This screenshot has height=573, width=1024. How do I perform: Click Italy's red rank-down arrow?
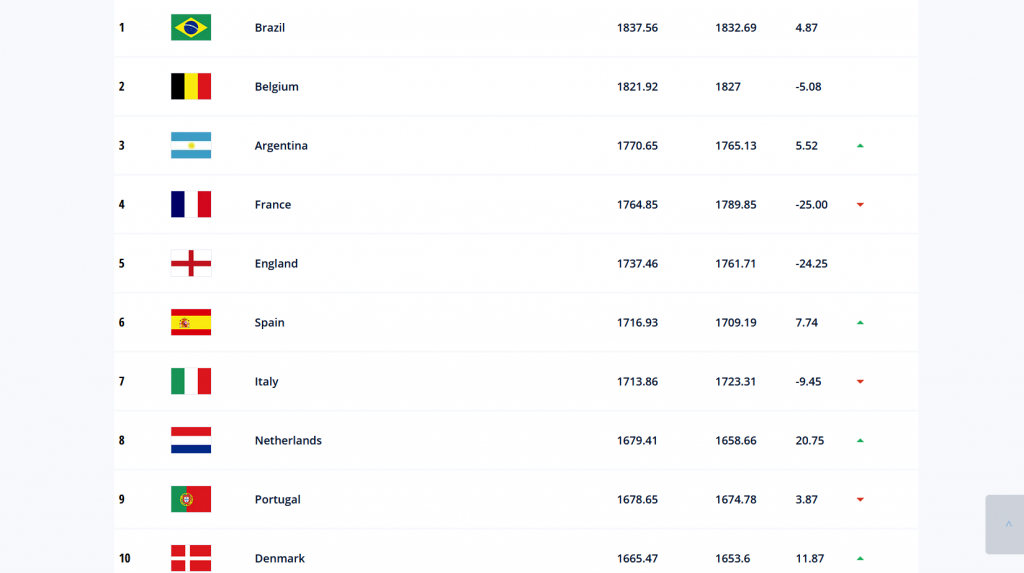tap(860, 382)
